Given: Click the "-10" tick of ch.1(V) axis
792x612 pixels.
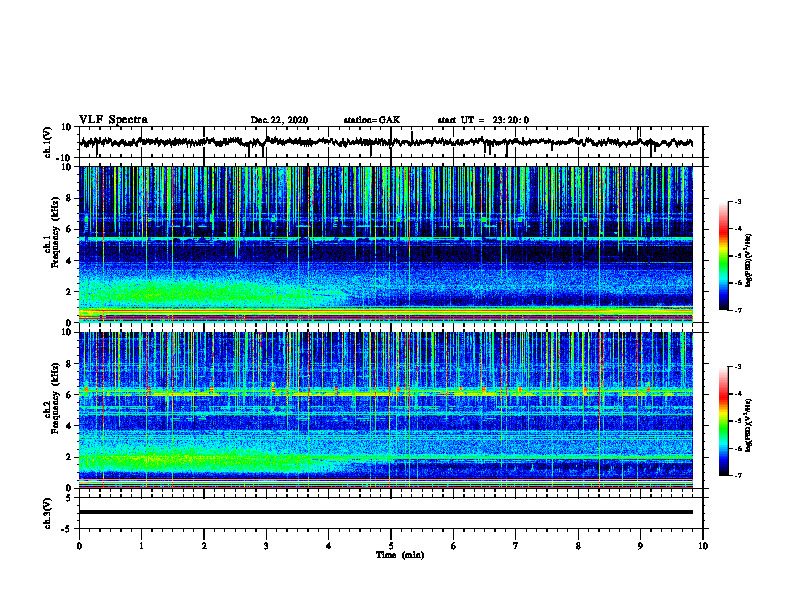Looking at the screenshot, I should coord(65,158).
